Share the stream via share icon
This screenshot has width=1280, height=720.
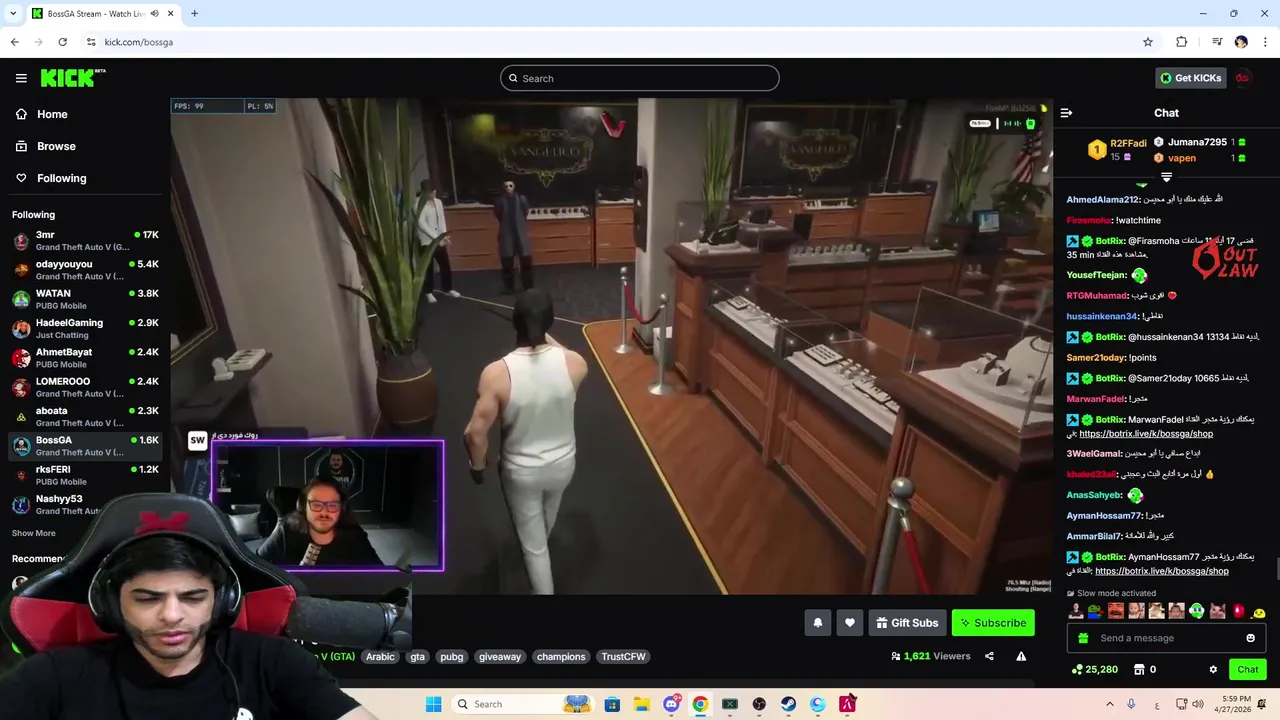989,656
